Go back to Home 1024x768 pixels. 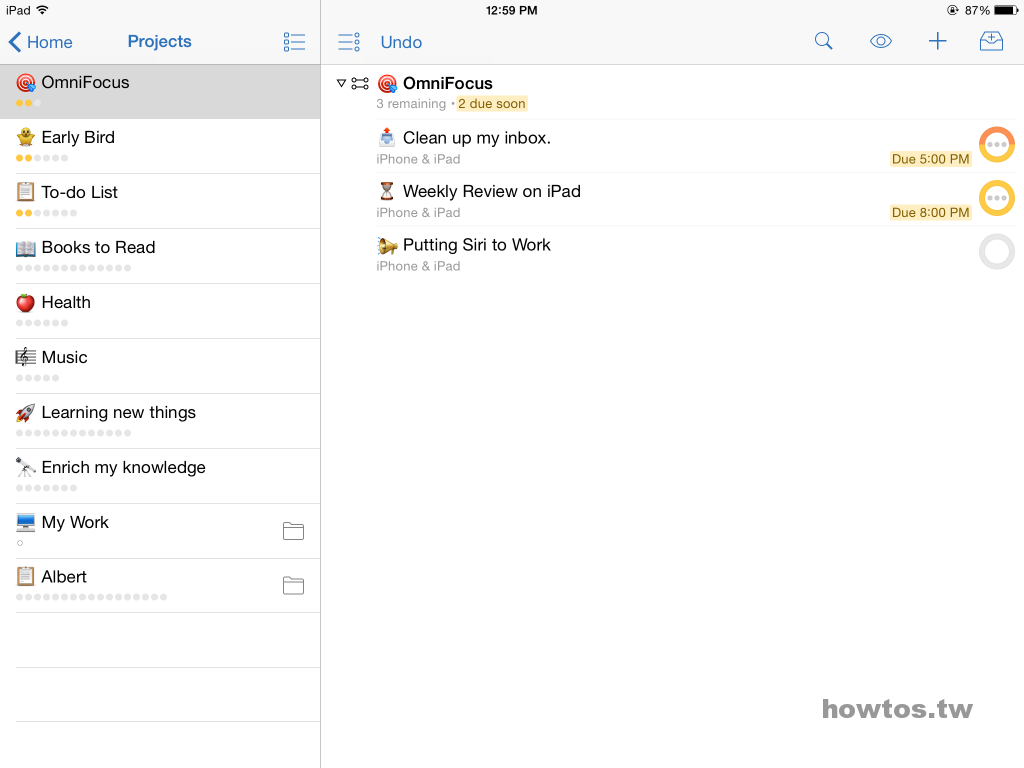pos(40,42)
